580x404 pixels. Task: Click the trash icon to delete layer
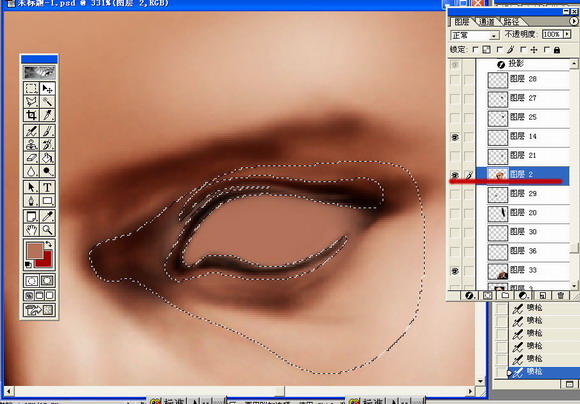click(561, 295)
